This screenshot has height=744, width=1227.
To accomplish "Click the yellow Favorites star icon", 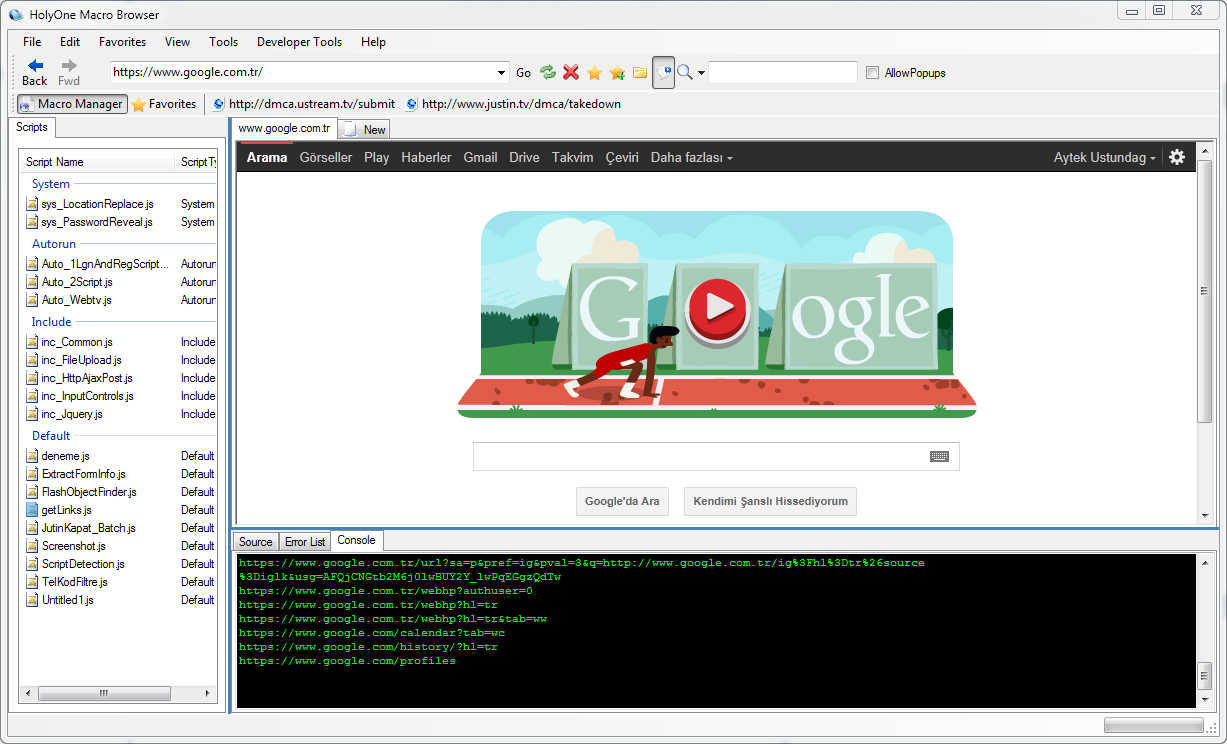I will click(594, 72).
